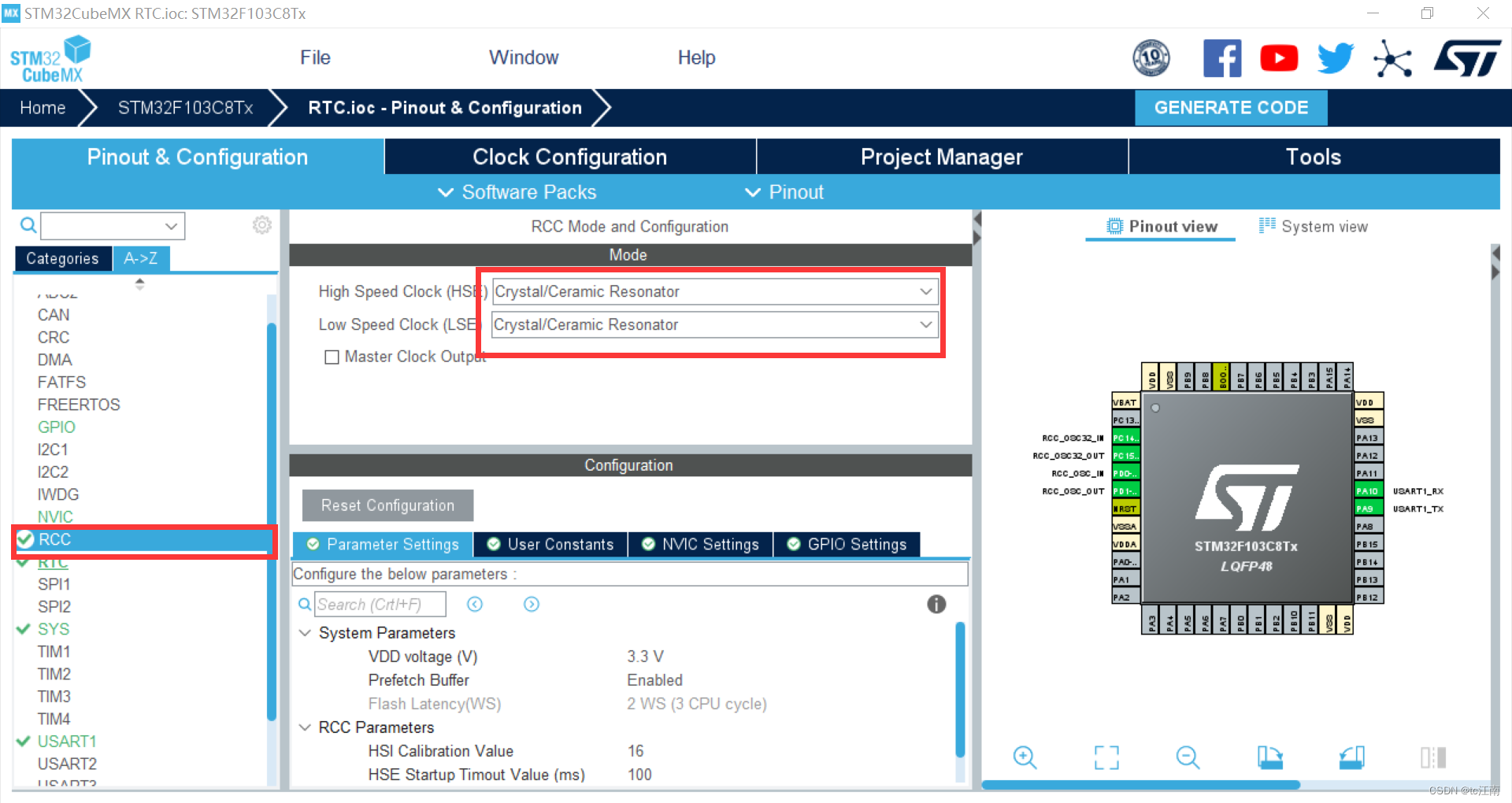Switch to A->Z sorting tab
The image size is (1512, 803).
141,258
